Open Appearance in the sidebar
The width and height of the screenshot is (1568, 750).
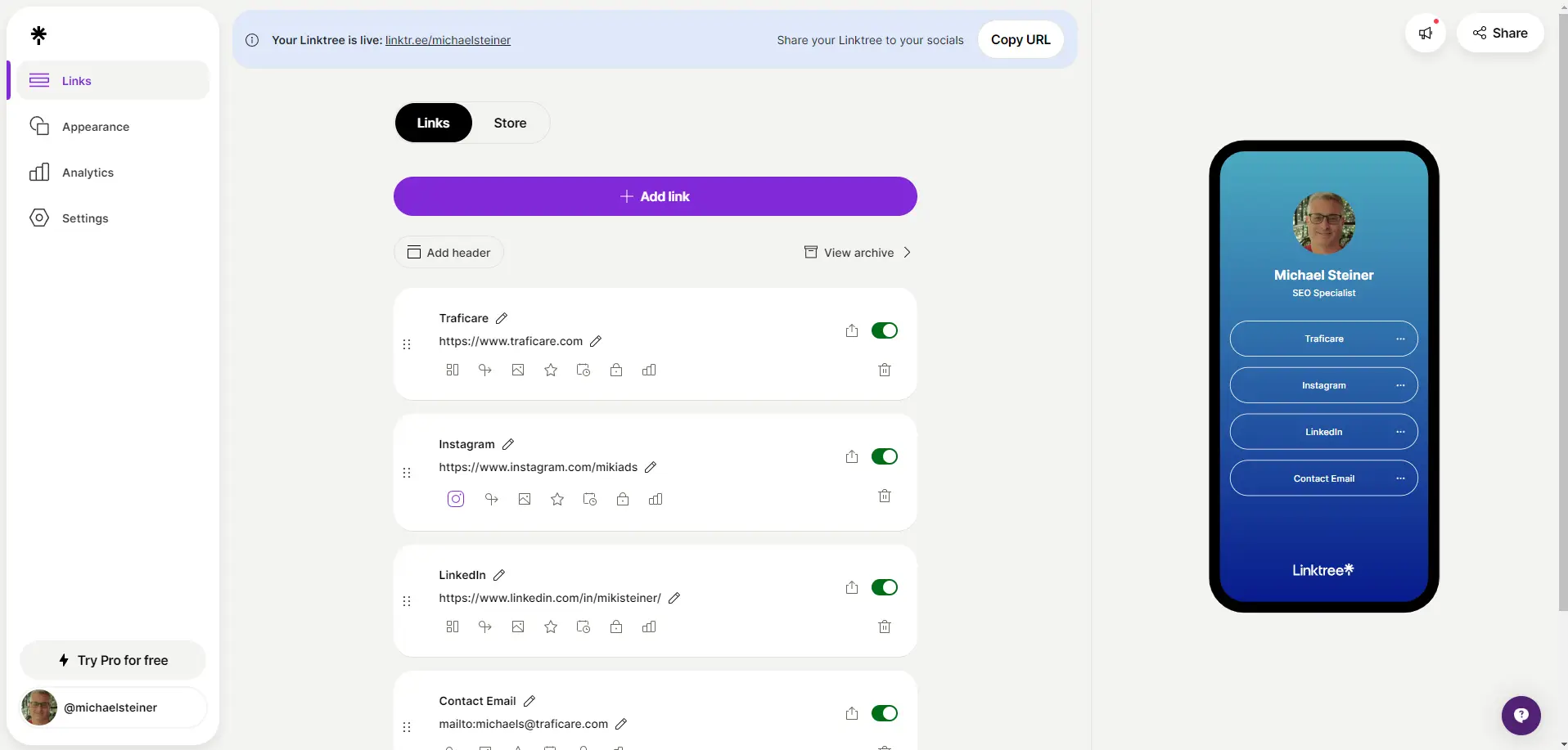coord(113,127)
